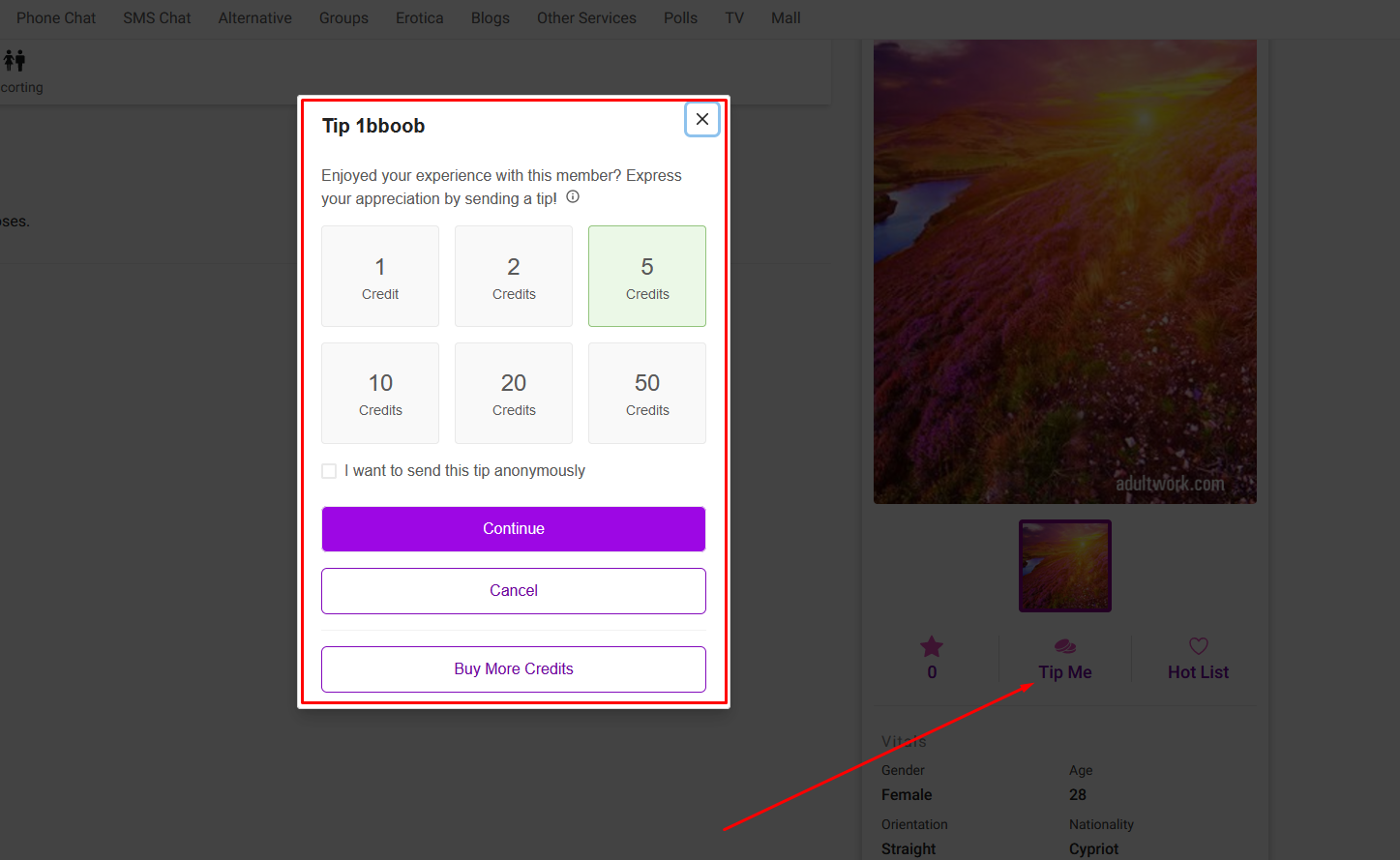The width and height of the screenshot is (1400, 860).
Task: Click the Cypriot nationality value
Action: tap(1094, 849)
